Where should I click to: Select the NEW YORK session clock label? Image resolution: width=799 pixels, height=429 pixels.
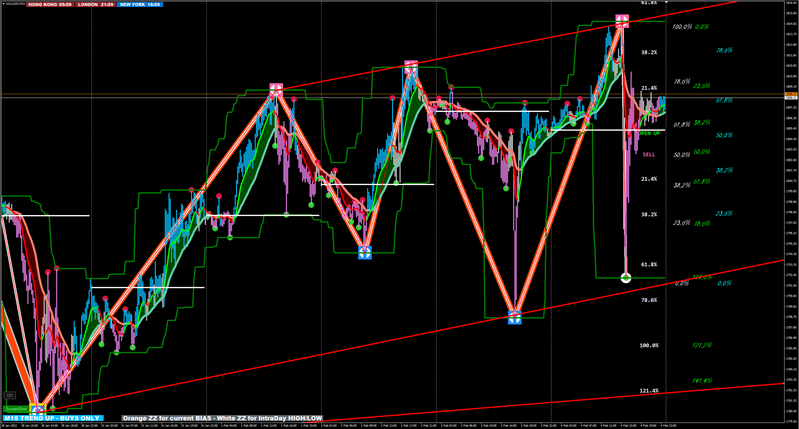(x=140, y=5)
